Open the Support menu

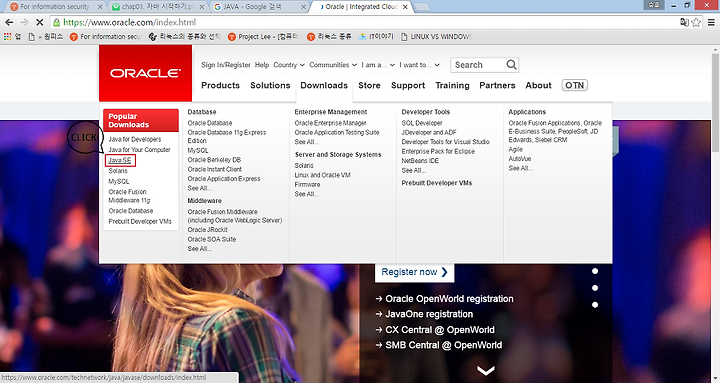[x=408, y=85]
